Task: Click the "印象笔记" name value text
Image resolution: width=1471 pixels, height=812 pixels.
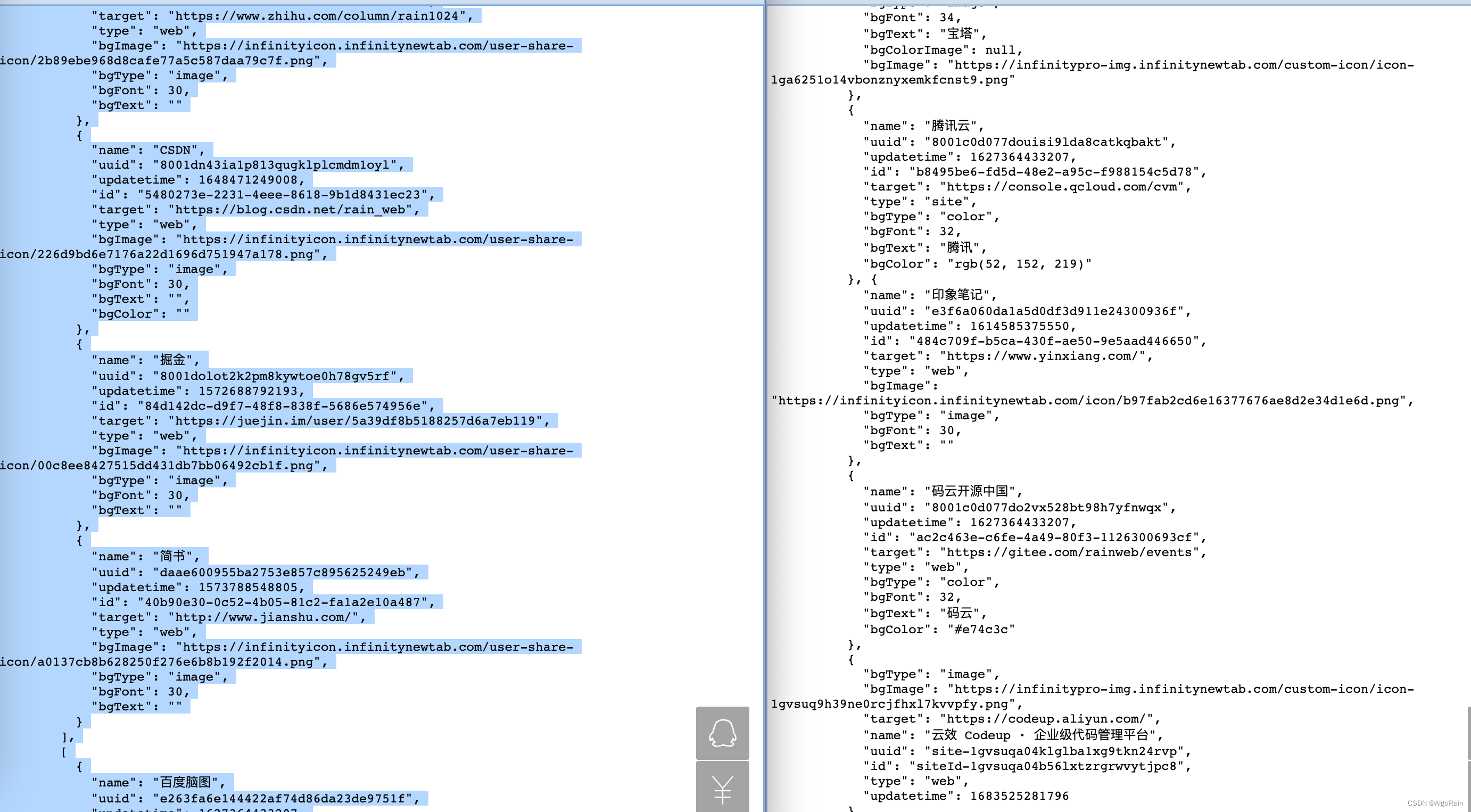Action: 957,295
